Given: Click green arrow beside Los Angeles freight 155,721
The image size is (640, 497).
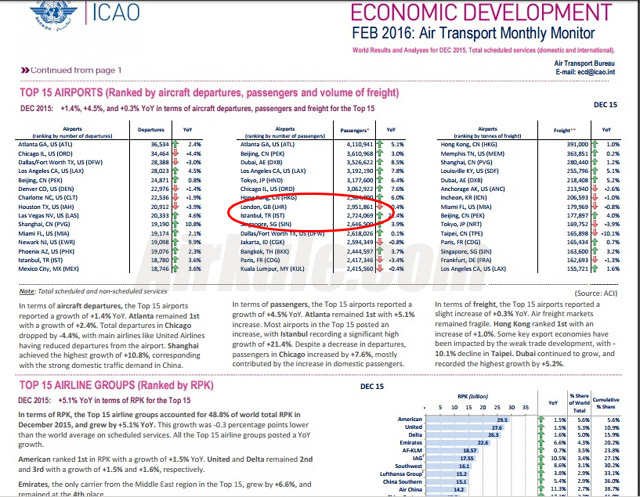Looking at the screenshot, I should 595,268.
